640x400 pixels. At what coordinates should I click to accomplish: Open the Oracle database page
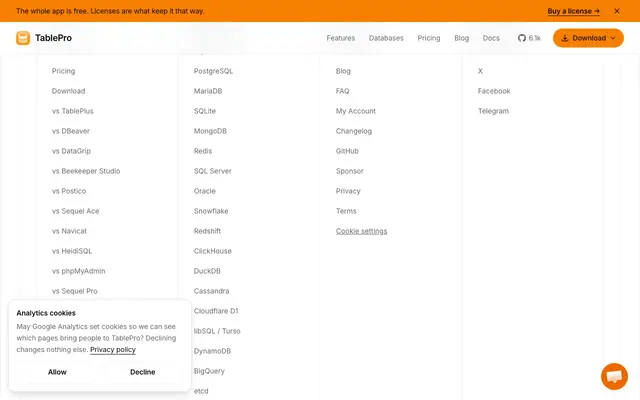click(x=204, y=191)
